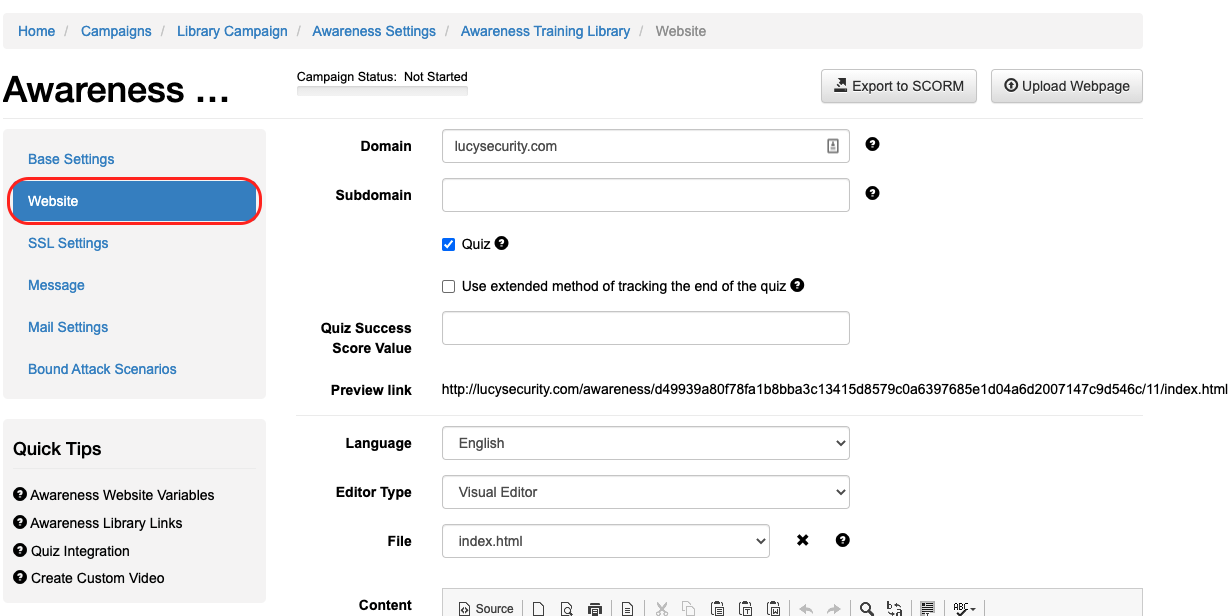Screen dimensions: 1229x616
Task: Click the Copy icon in editor toolbar
Action: coord(689,608)
